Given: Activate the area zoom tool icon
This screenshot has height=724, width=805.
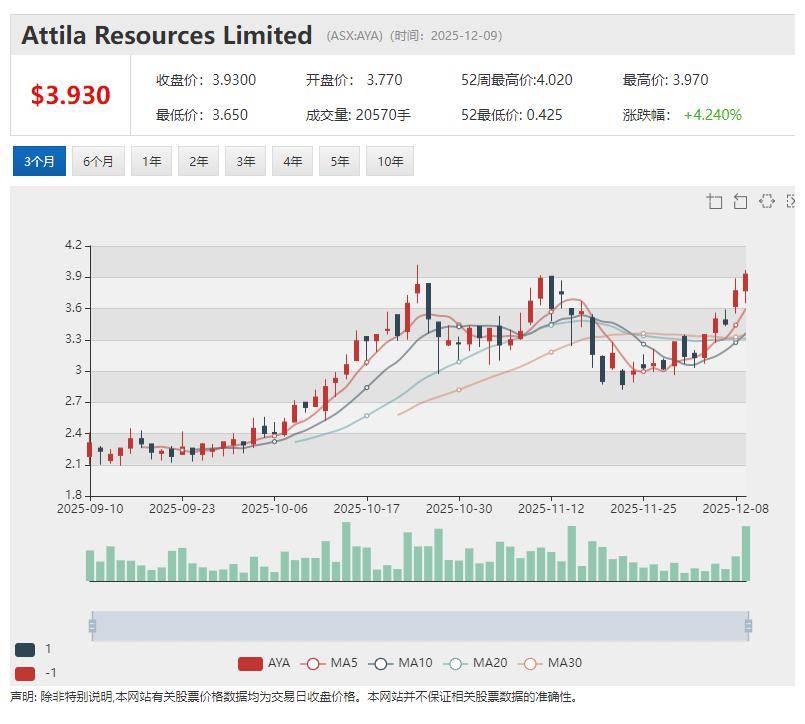Looking at the screenshot, I should click(x=714, y=202).
